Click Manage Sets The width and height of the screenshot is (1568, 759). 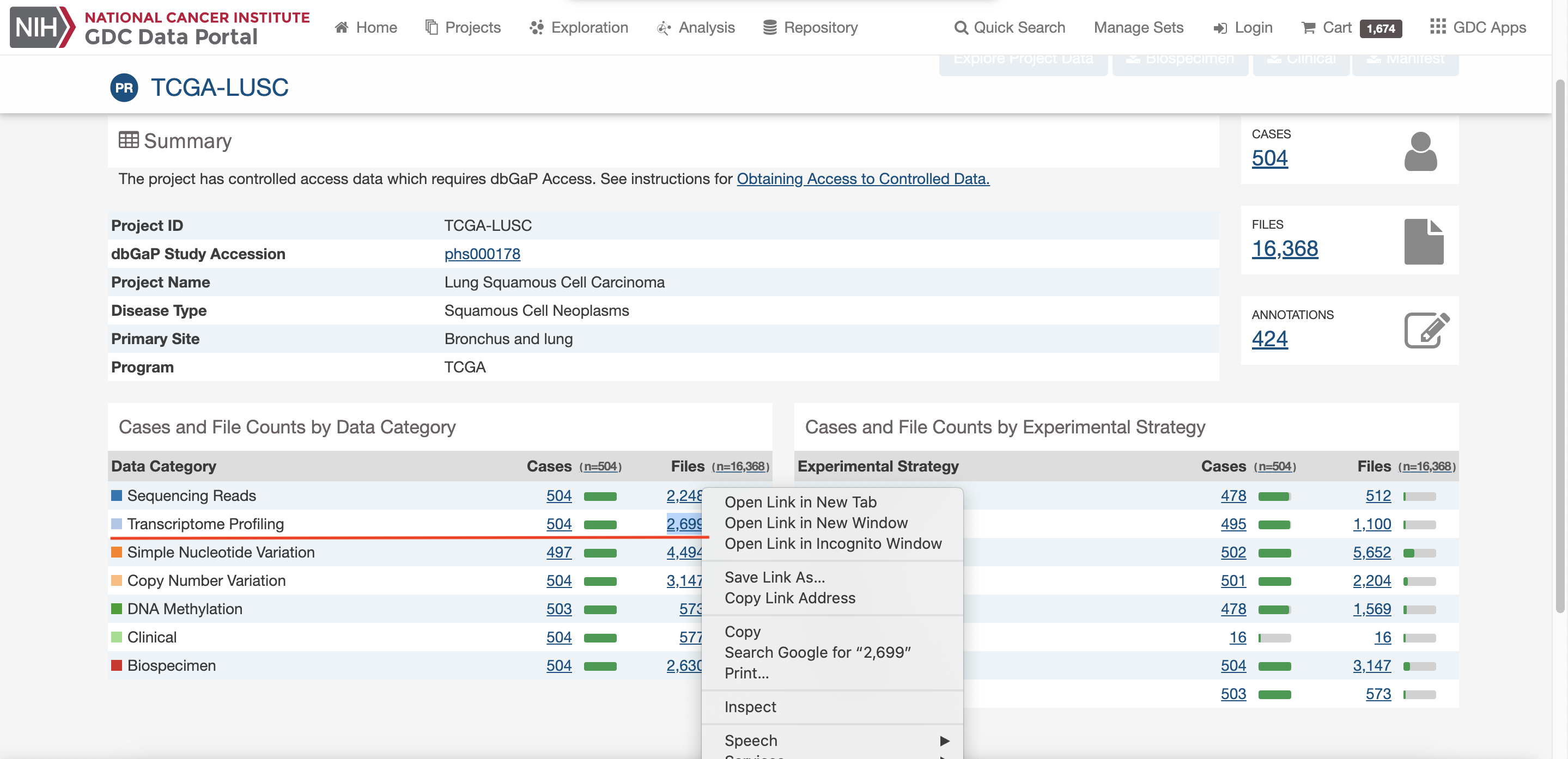tap(1138, 27)
